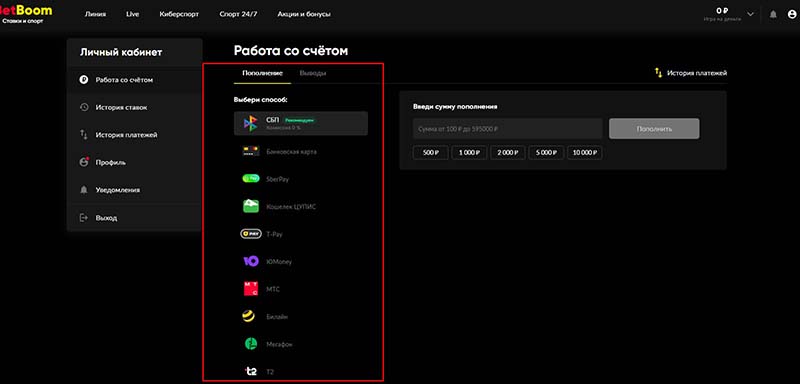The image size is (800, 384).
Task: Click the exit icon beside Выход
Action: pyautogui.click(x=84, y=218)
